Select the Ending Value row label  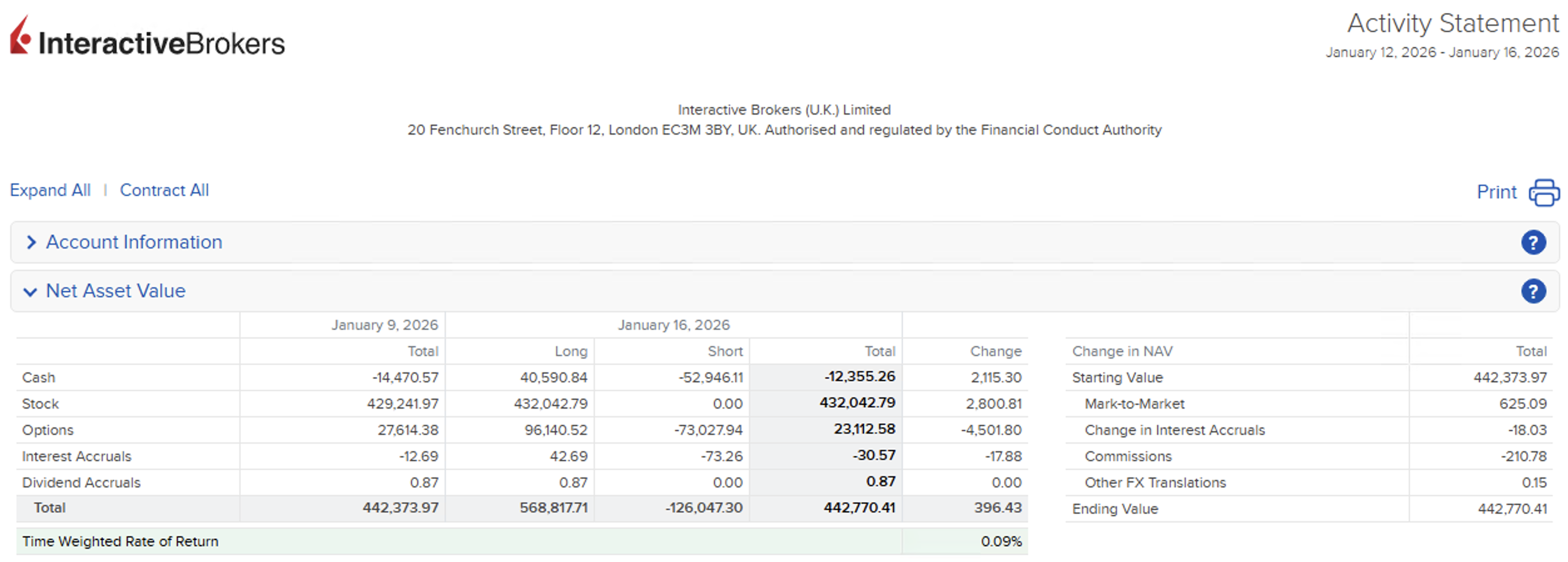coord(1115,509)
